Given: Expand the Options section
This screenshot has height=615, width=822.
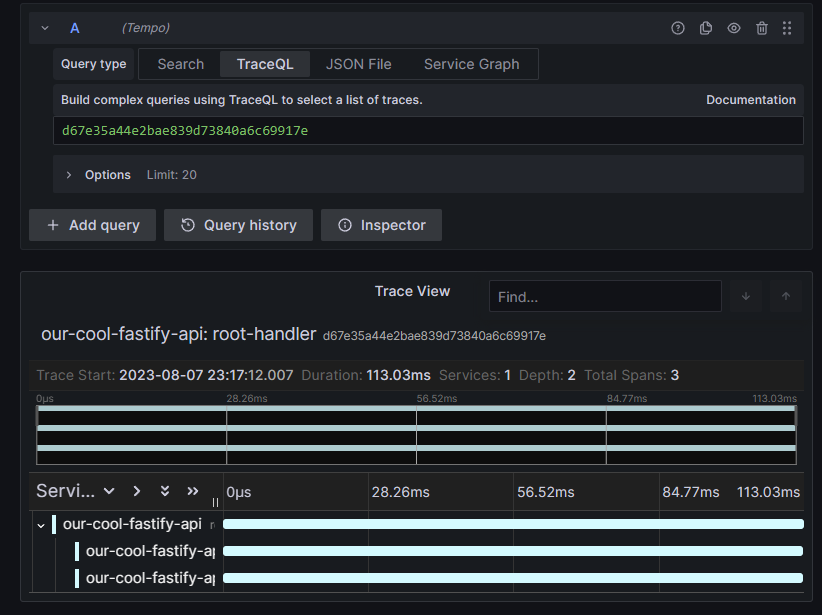Looking at the screenshot, I should [67, 174].
